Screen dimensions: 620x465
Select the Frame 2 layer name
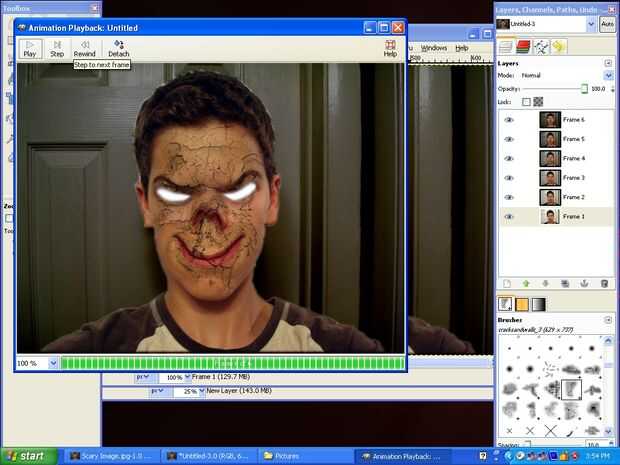(574, 197)
